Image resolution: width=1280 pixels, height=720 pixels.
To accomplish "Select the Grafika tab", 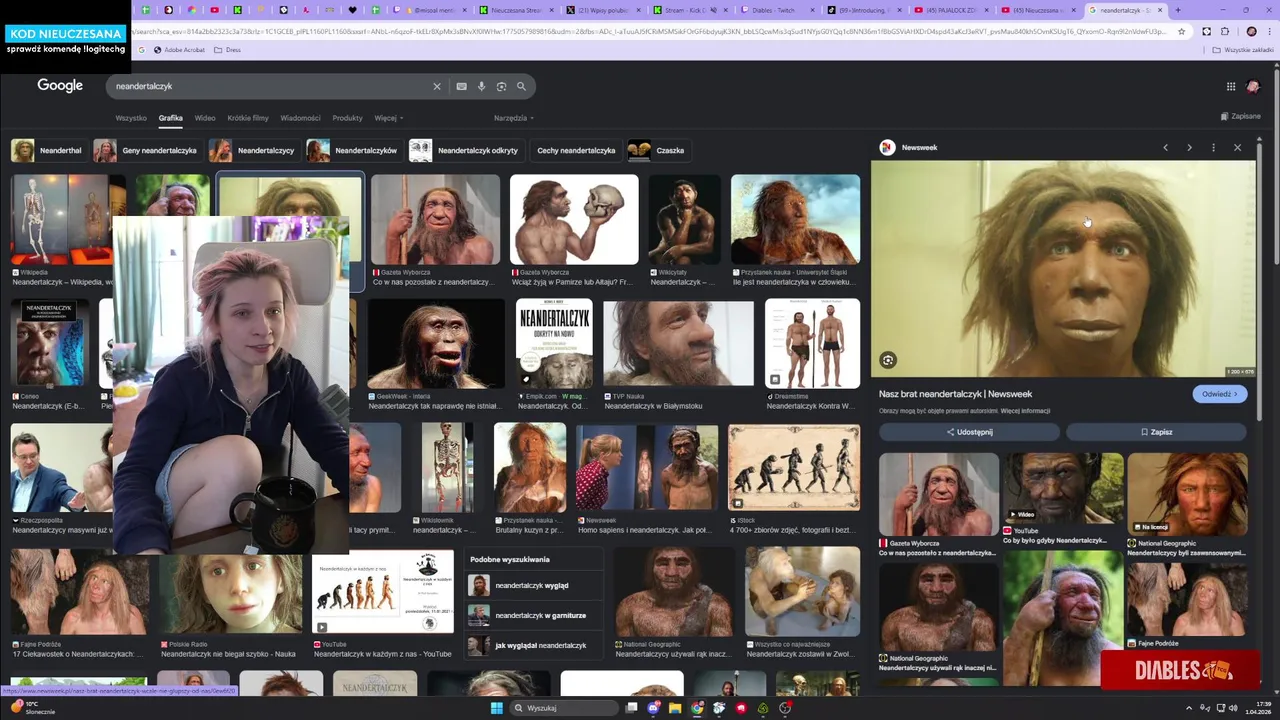I will [170, 118].
